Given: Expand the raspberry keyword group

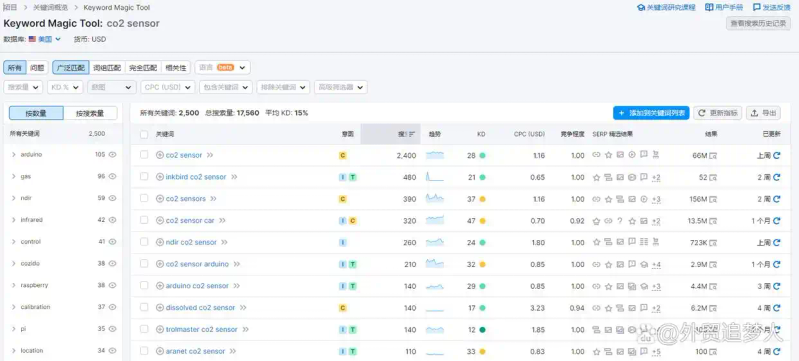Looking at the screenshot, I should pos(14,285).
